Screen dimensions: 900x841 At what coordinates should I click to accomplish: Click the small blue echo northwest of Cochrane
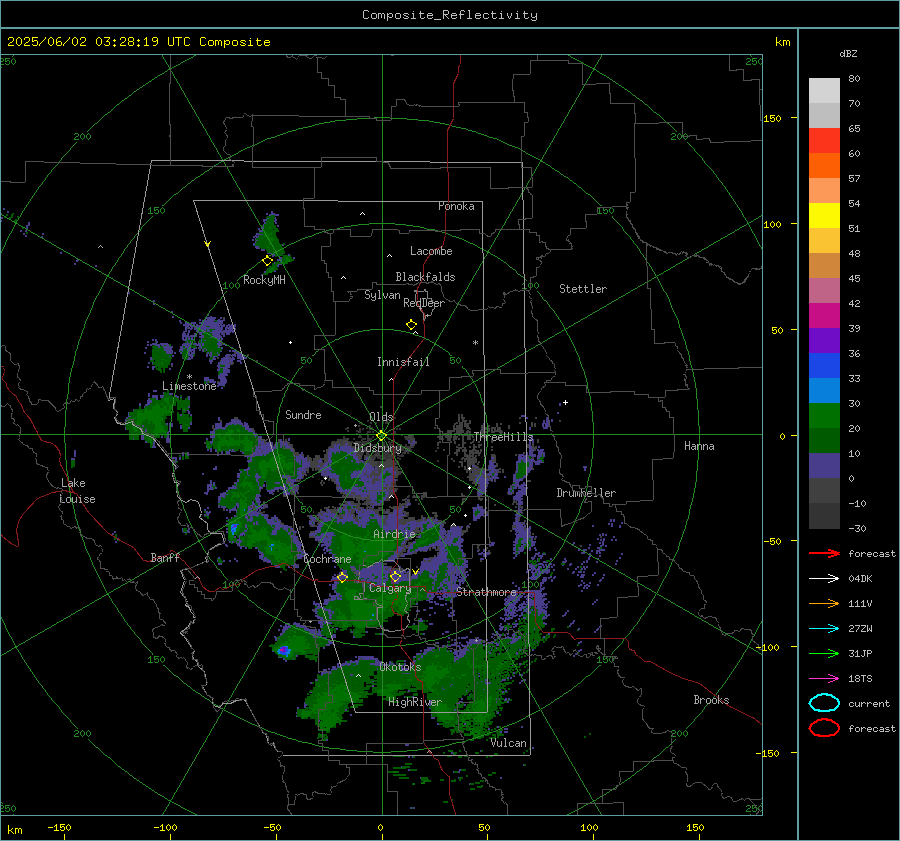coord(234,528)
